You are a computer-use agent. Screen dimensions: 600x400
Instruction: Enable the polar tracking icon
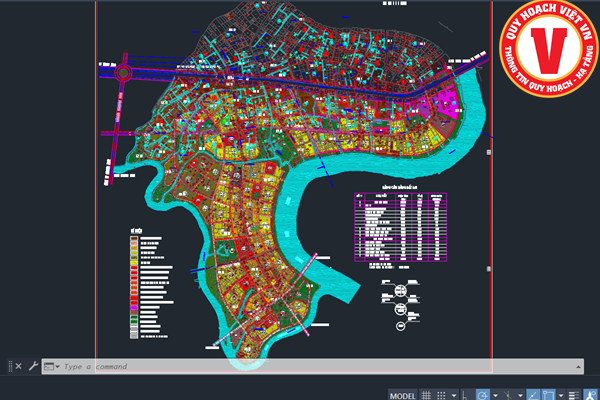point(483,393)
